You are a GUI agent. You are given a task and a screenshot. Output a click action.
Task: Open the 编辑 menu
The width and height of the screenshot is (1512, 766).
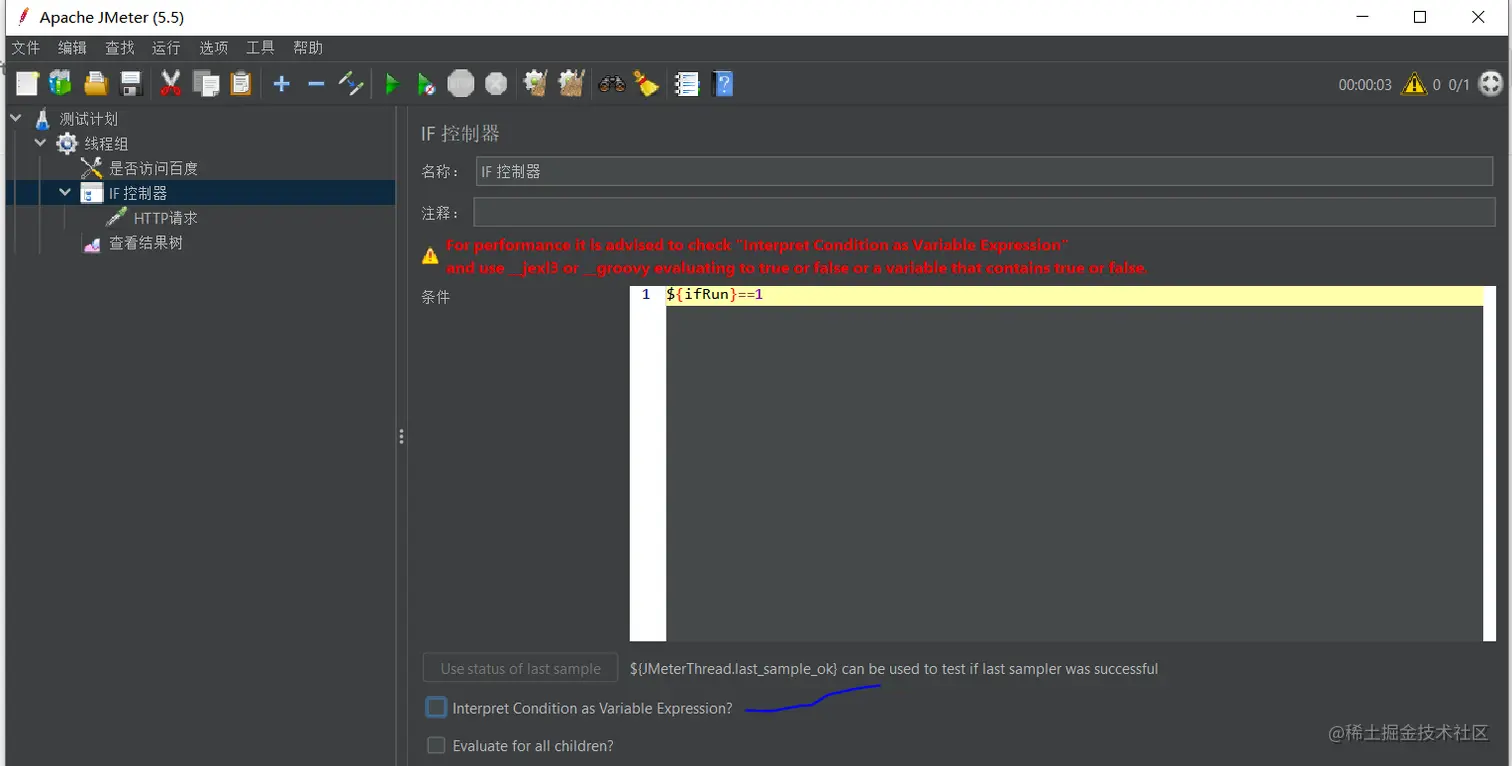[73, 48]
